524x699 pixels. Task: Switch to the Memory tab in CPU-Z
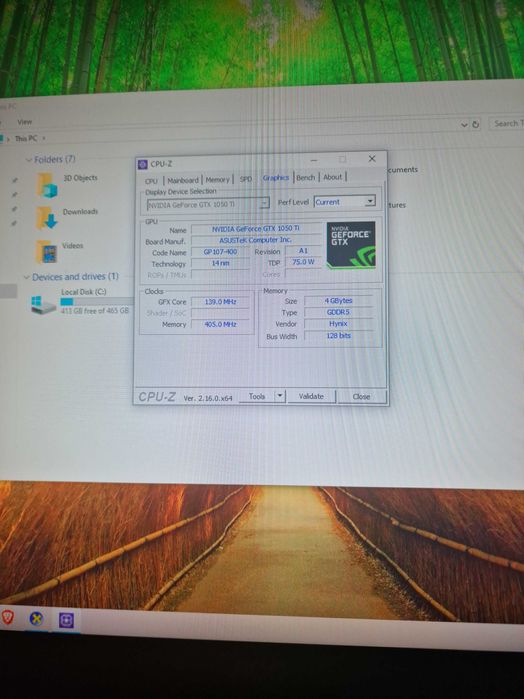tap(217, 179)
